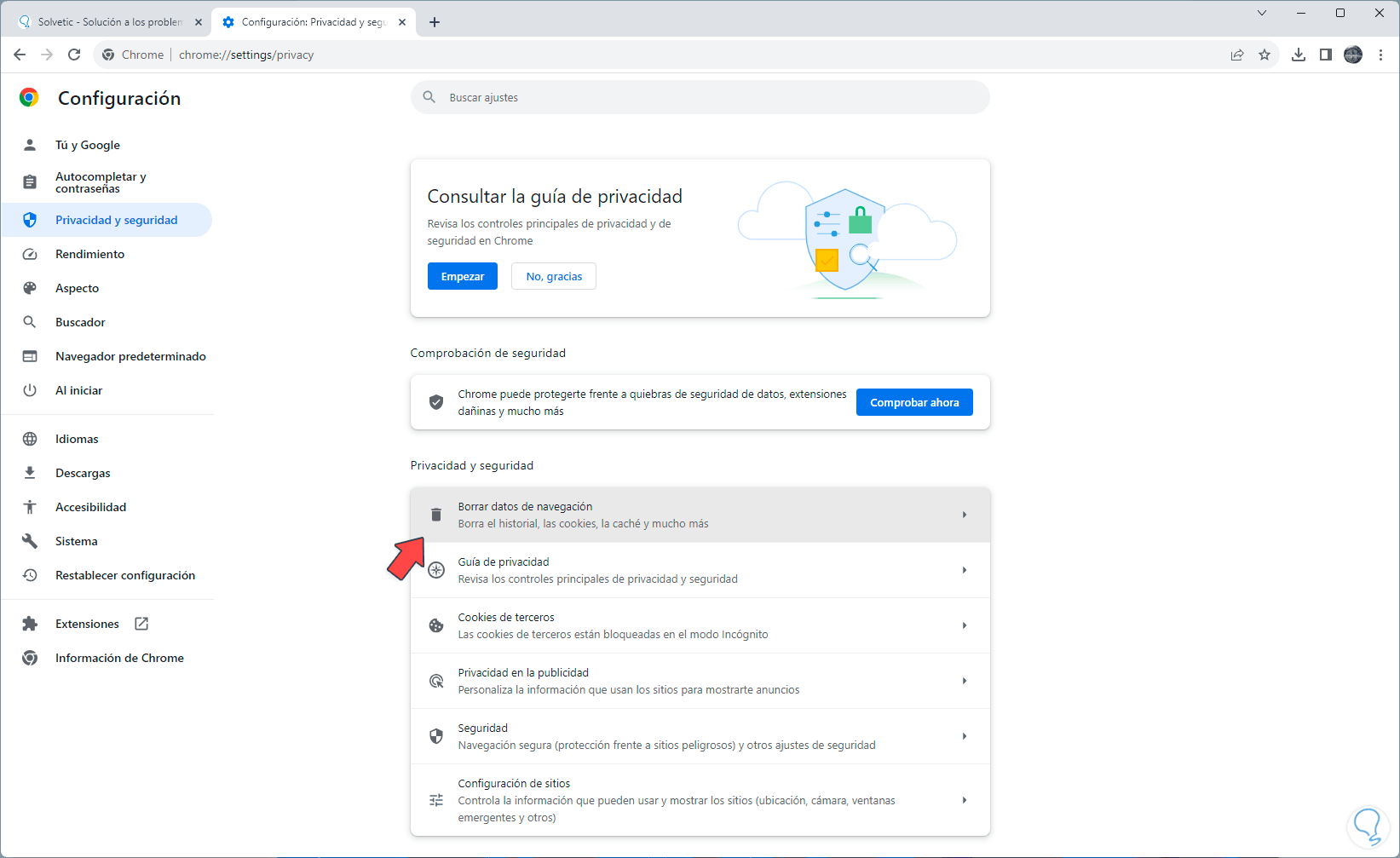
Task: Bookmark this page with the star icon
Action: (1265, 55)
